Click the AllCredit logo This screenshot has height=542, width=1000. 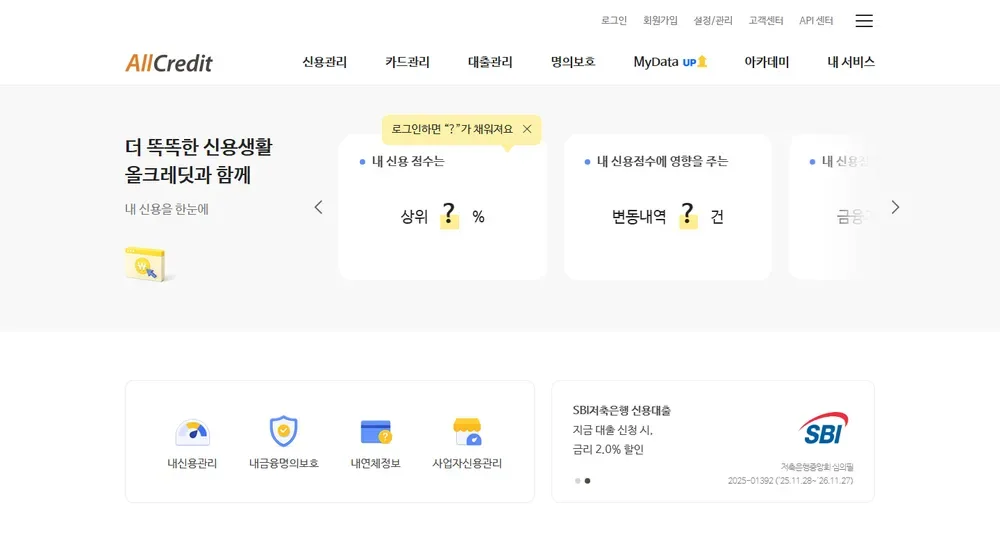[x=169, y=62]
